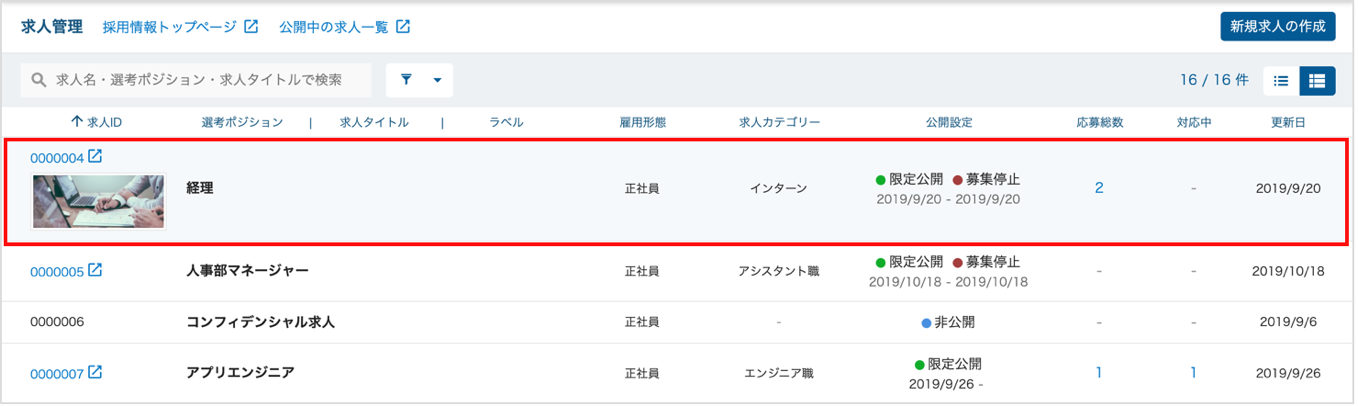Sort by the 選考ポジション column header
Image resolution: width=1358 pixels, height=406 pixels.
tap(242, 122)
